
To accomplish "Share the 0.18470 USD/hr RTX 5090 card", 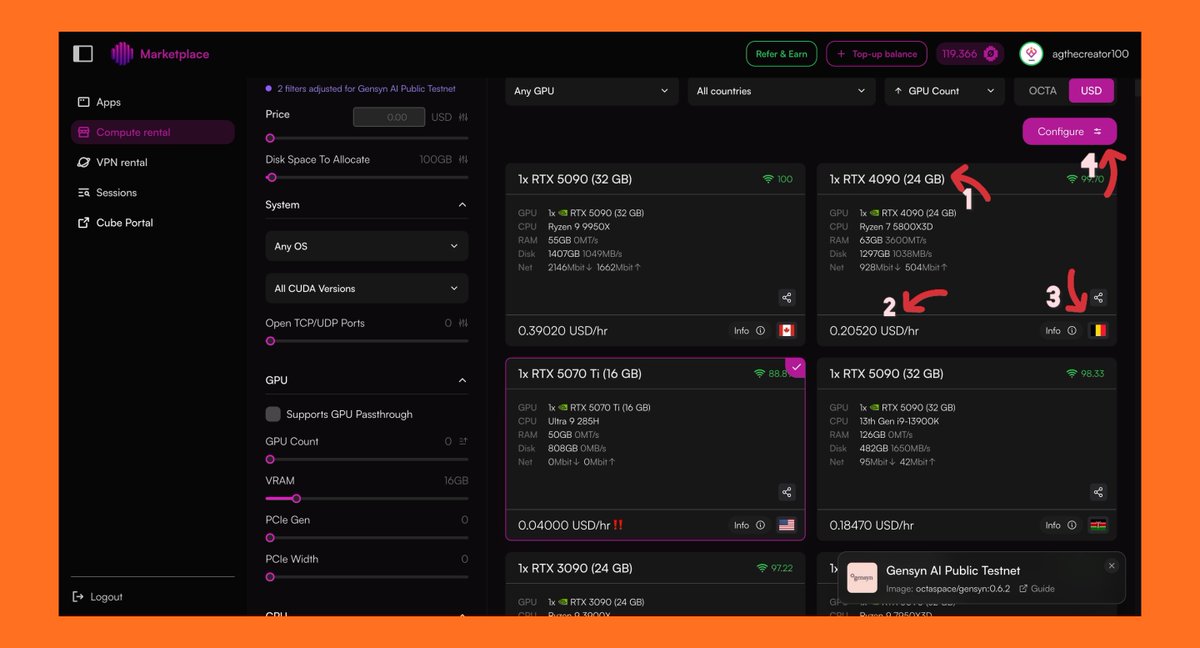I will (x=1098, y=492).
